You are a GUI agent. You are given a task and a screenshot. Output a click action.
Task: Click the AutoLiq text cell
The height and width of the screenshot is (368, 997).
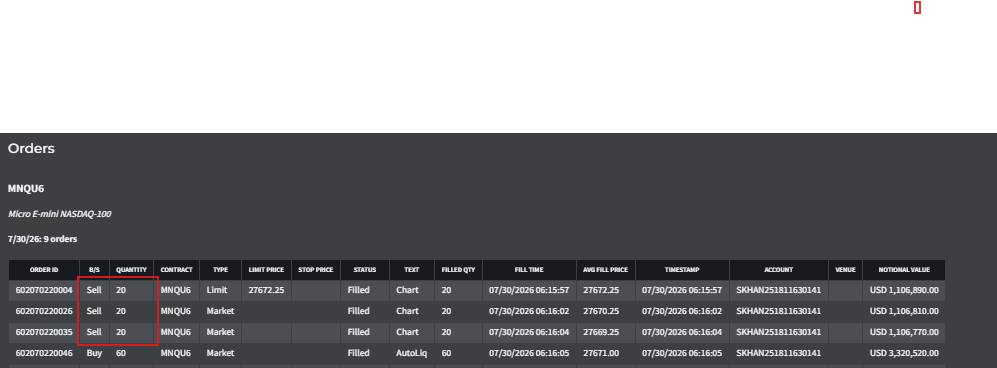(412, 353)
